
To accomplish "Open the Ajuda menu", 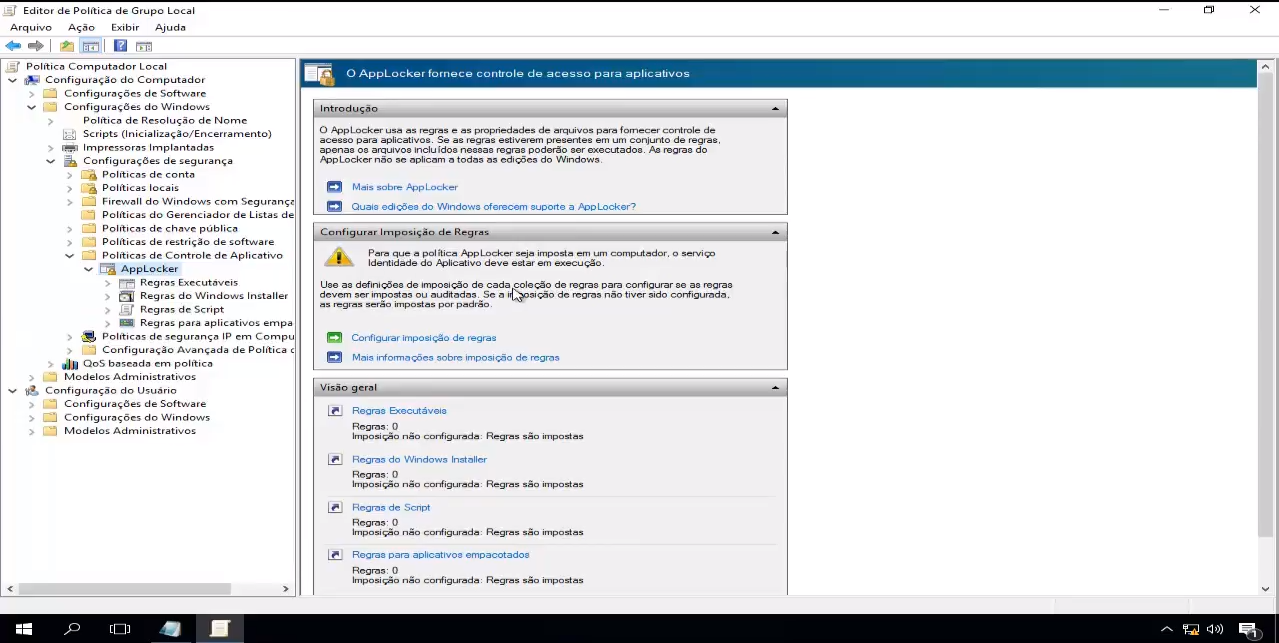I will (170, 27).
